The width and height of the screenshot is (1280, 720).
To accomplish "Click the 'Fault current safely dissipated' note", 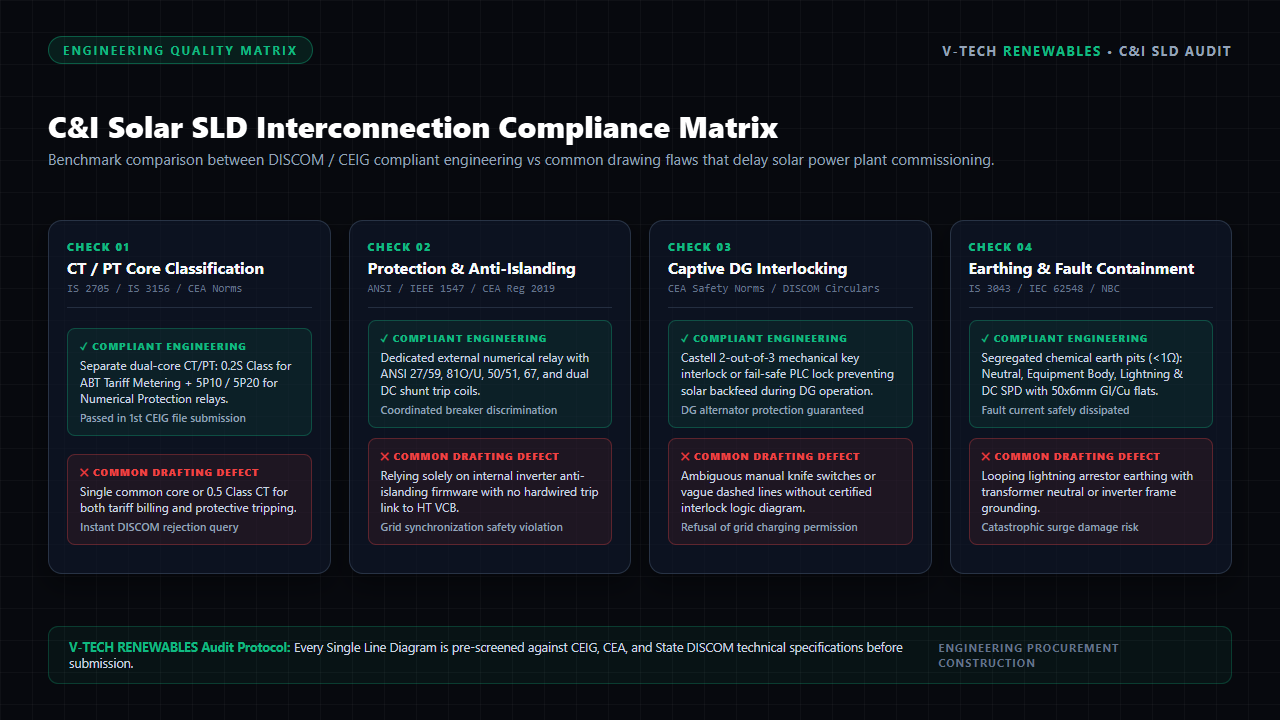I will coord(1055,410).
